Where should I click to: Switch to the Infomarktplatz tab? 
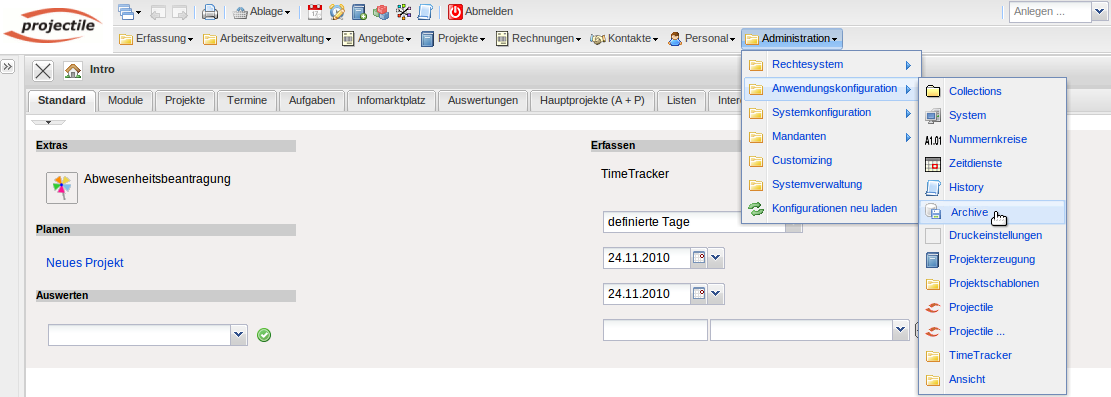[391, 101]
